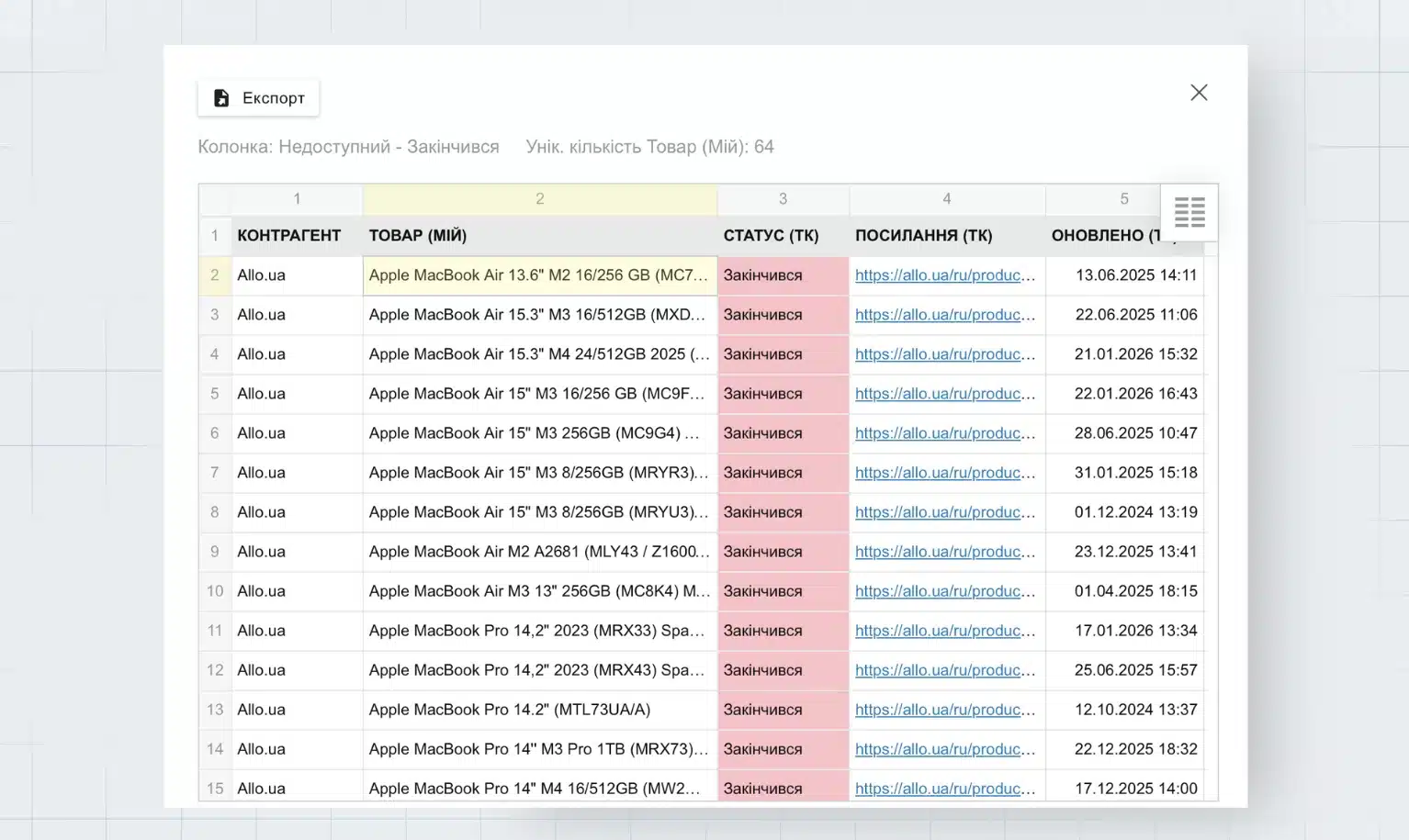Click the ПОСИЛАННЯ (ТК) column header
Screen dimensions: 1409x840
(923, 236)
